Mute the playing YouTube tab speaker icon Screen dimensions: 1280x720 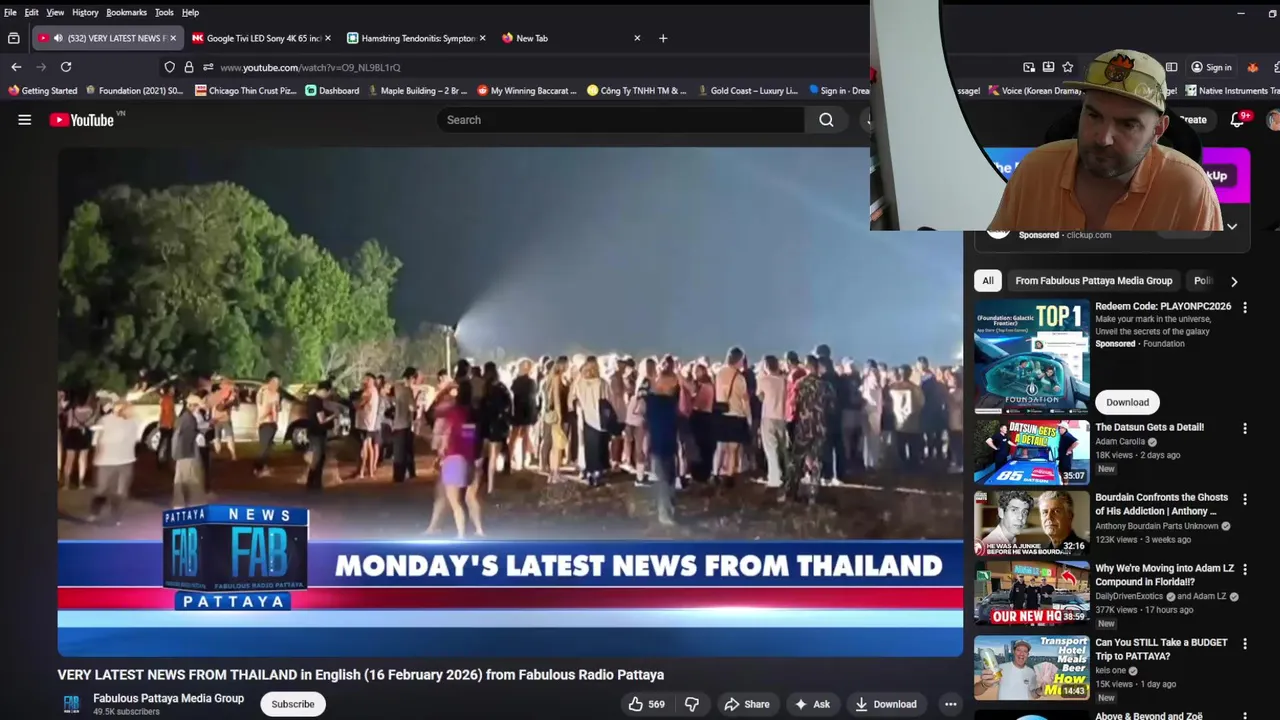(58, 38)
